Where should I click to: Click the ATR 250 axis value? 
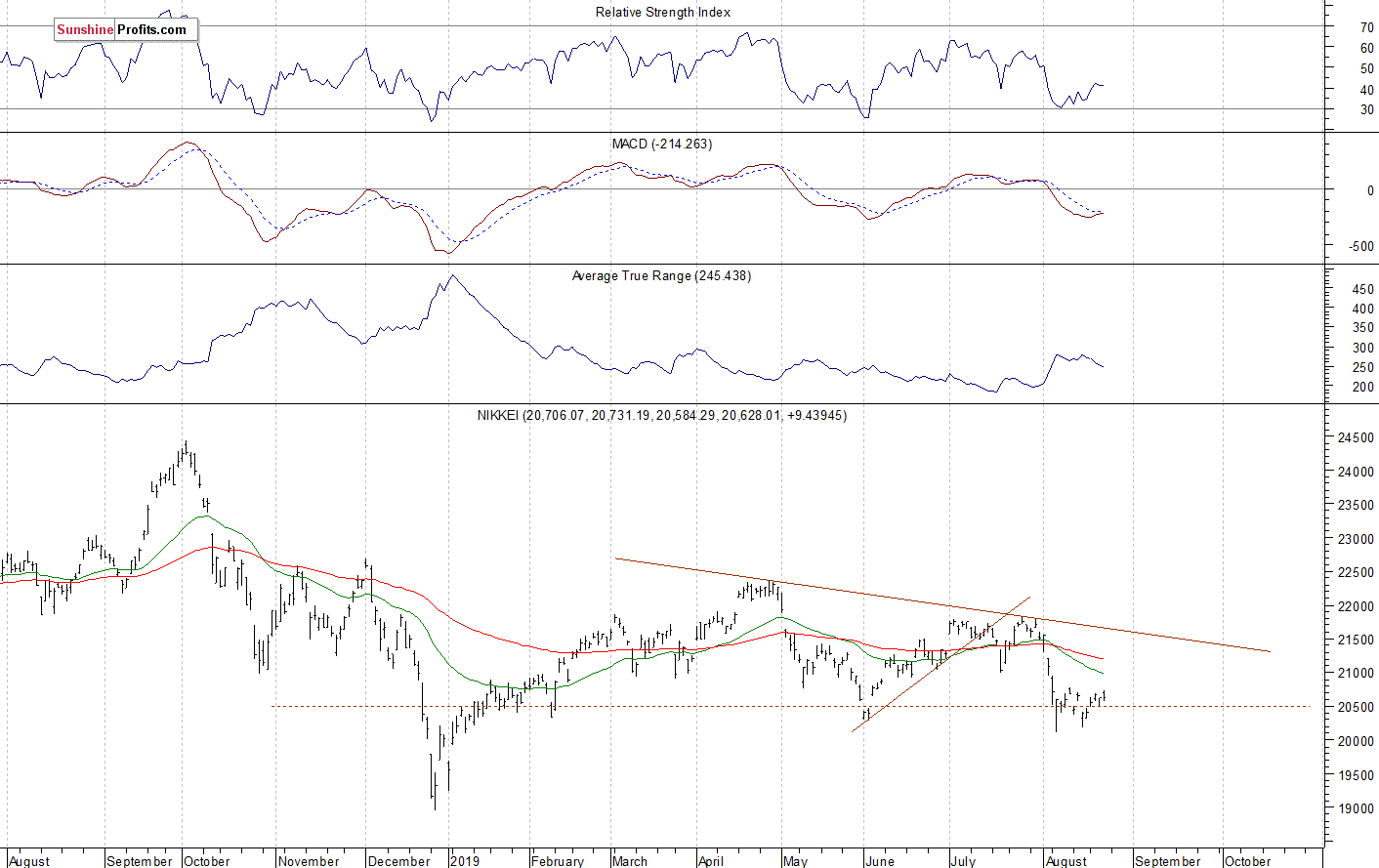click(x=1363, y=368)
